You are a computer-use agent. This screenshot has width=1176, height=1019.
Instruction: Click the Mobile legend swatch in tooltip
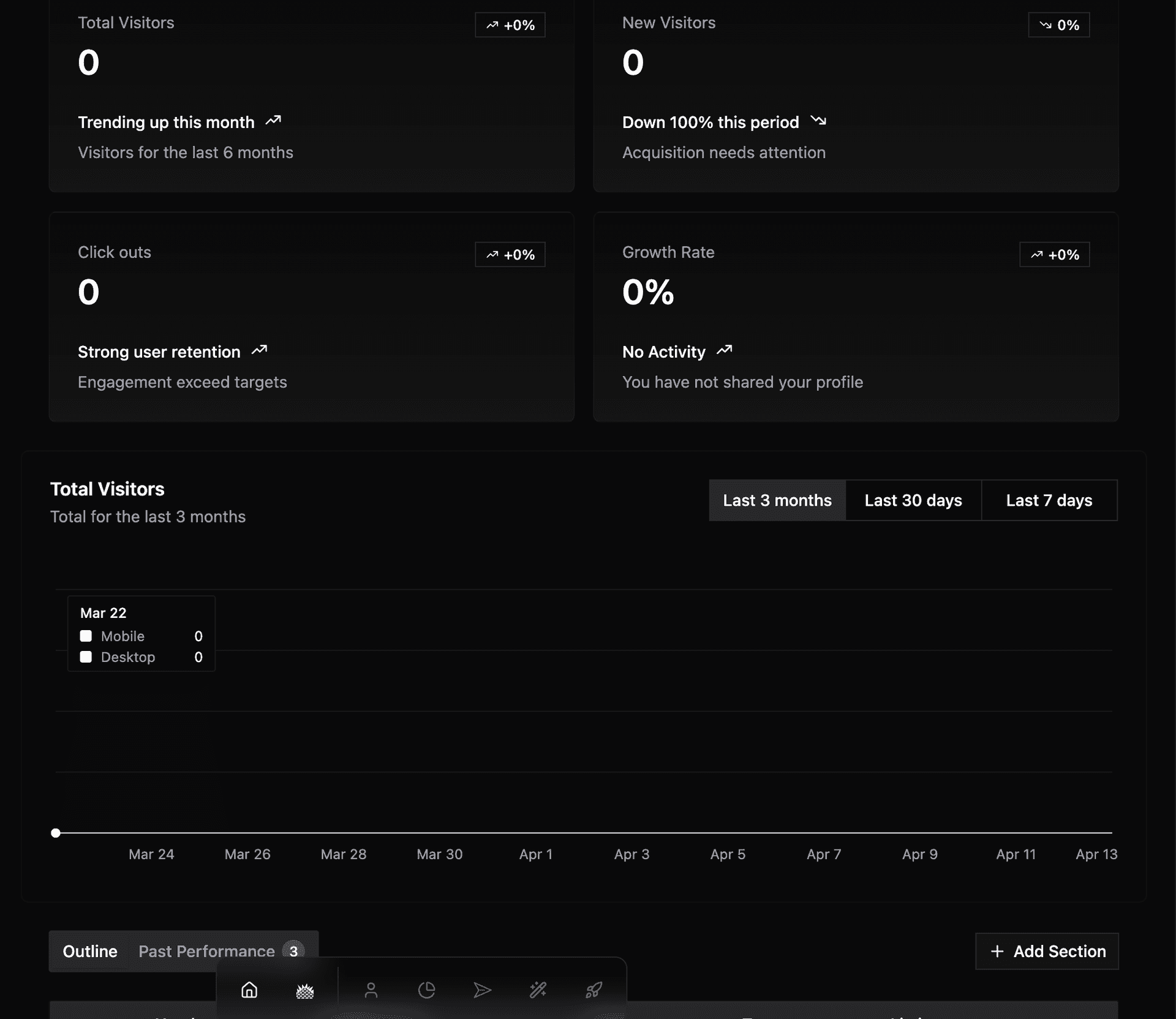tap(86, 636)
